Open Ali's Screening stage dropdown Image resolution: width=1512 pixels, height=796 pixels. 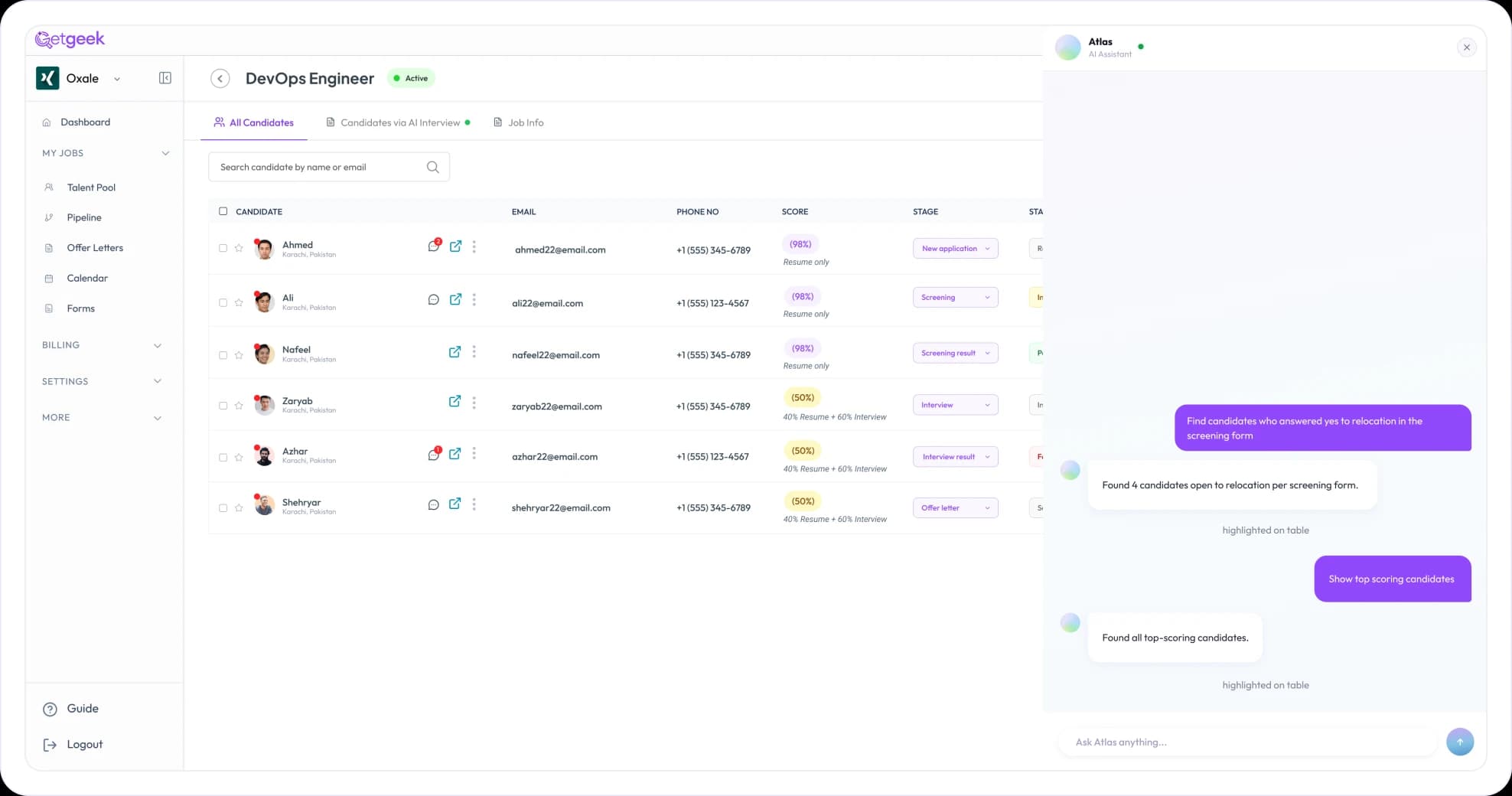(x=955, y=297)
